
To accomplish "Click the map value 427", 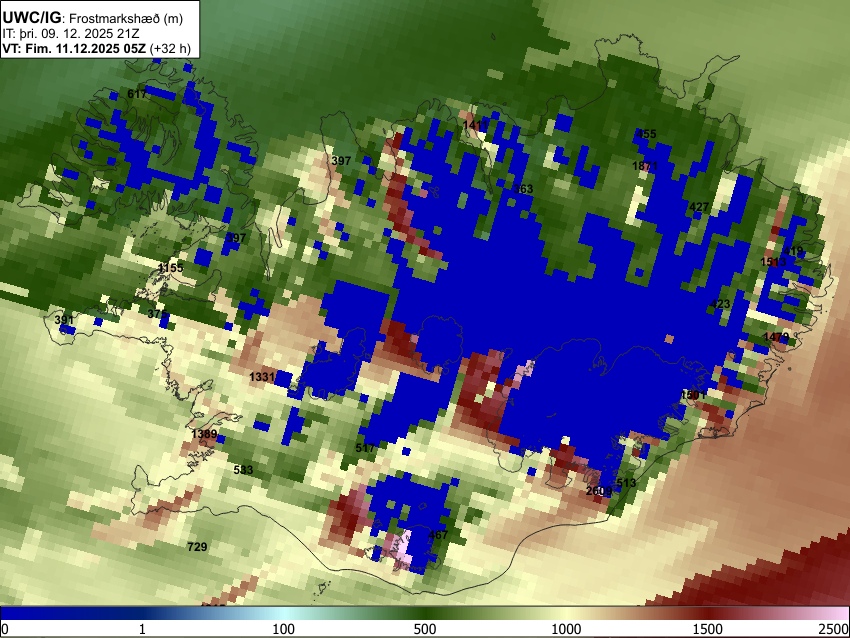I will 699,207.
